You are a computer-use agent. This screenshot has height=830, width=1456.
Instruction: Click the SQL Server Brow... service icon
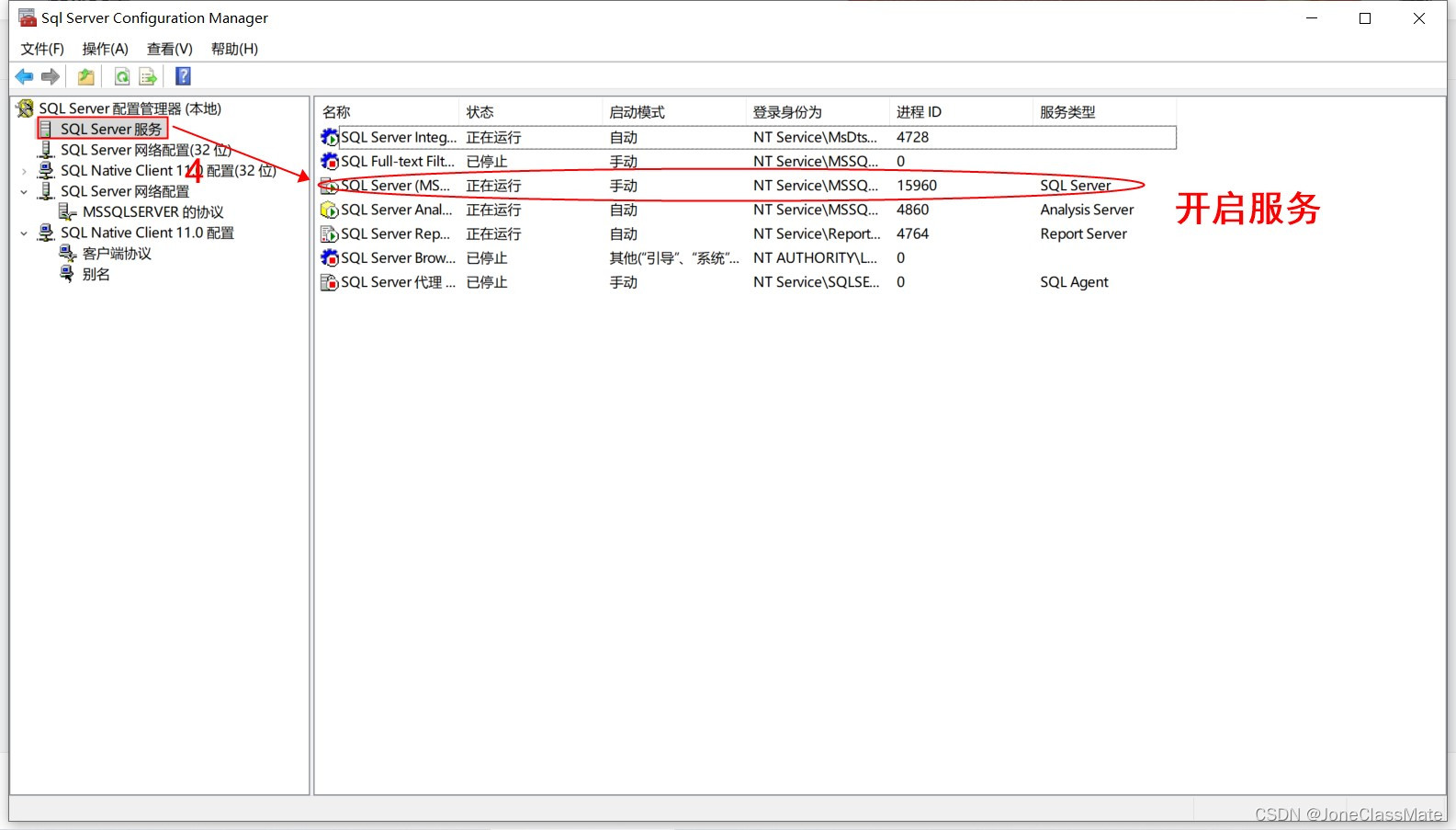tap(329, 258)
